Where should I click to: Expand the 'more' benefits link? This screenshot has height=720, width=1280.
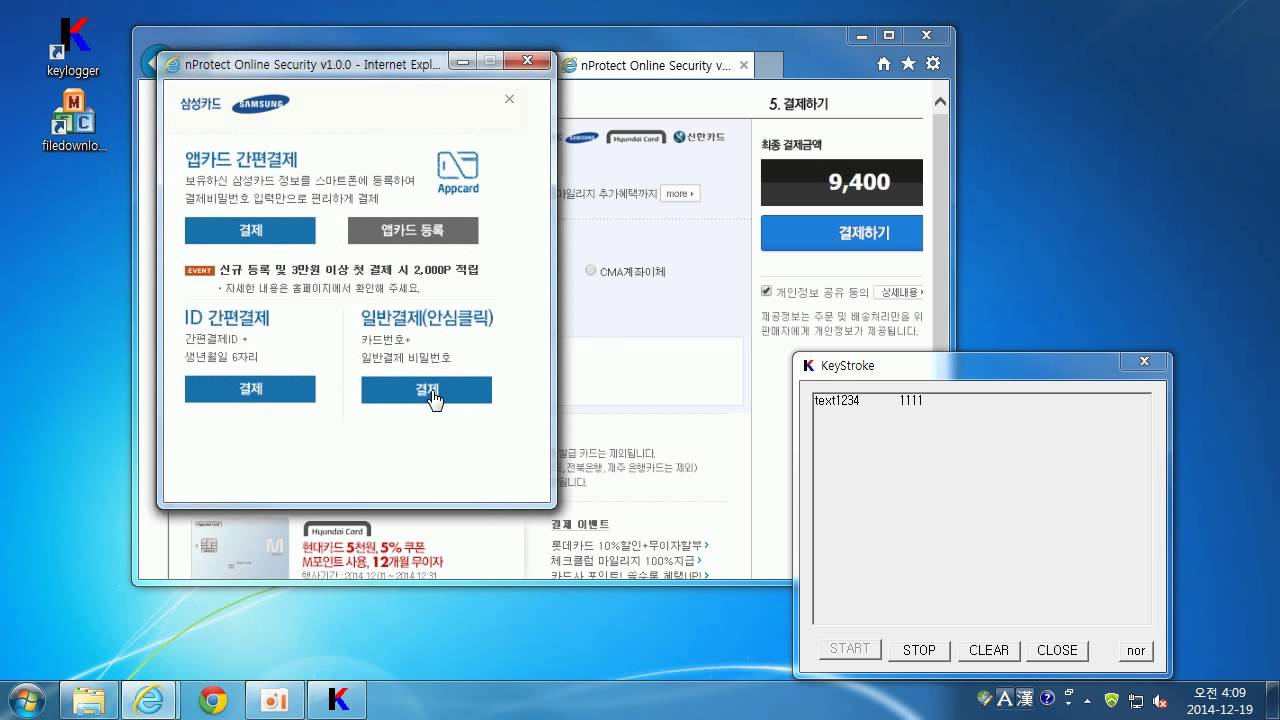tap(680, 193)
